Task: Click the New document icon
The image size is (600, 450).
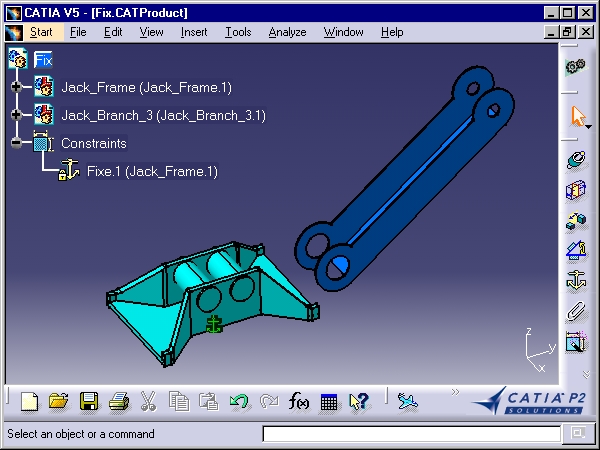Action: (x=29, y=401)
